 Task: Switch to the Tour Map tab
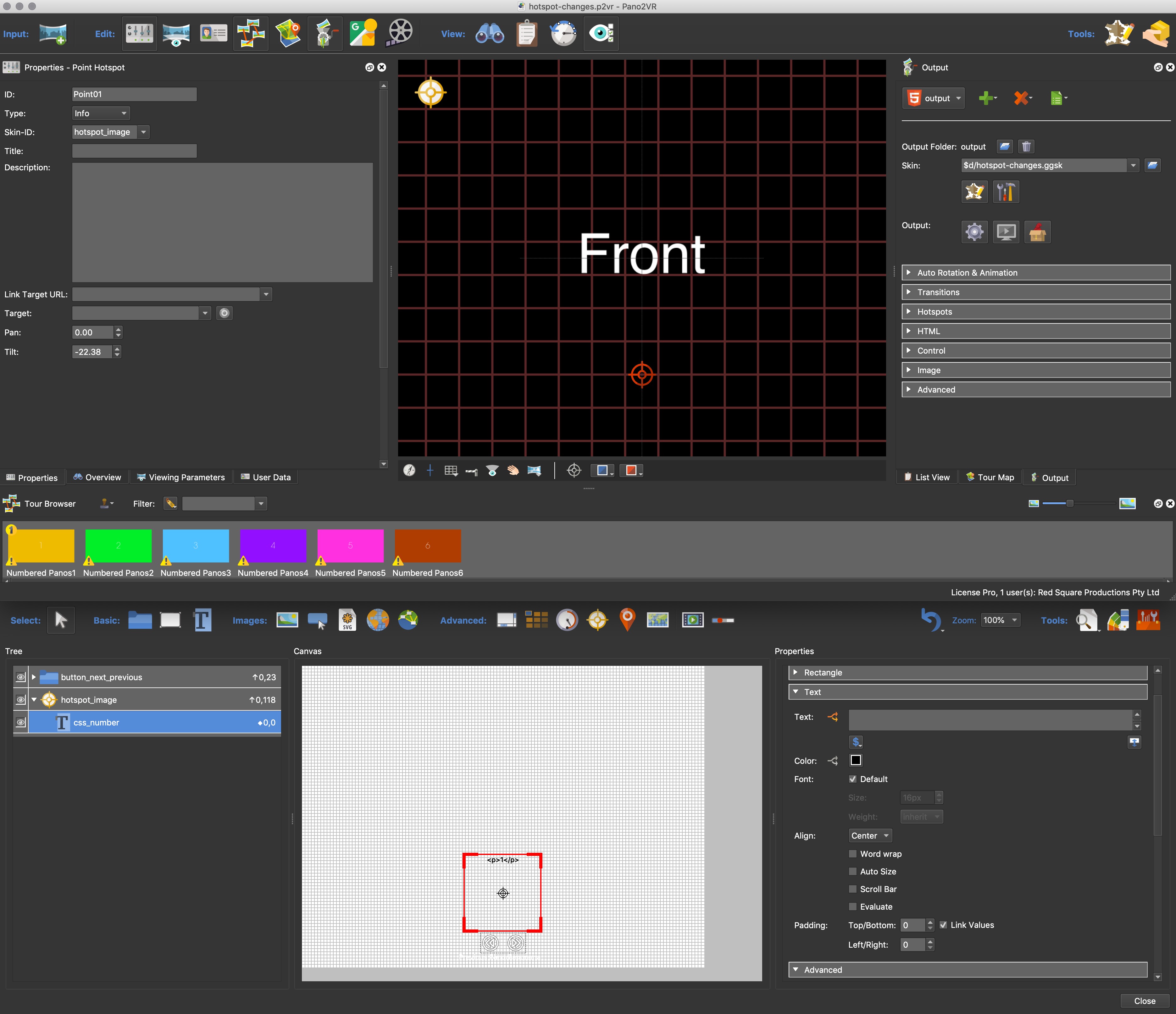[x=990, y=477]
